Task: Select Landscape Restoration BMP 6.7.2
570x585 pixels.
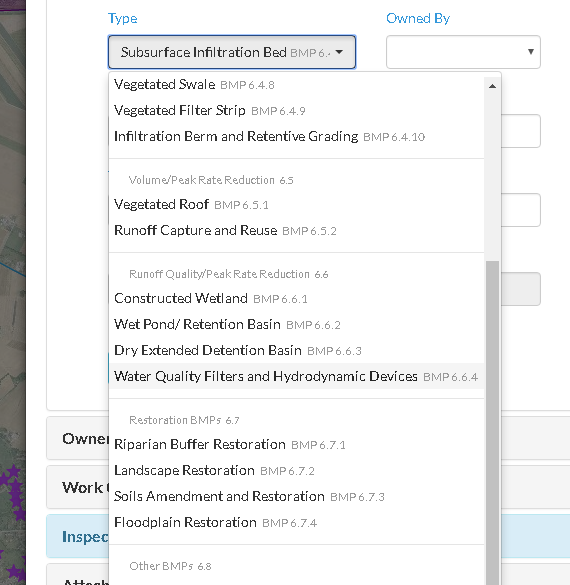Action: (297, 471)
